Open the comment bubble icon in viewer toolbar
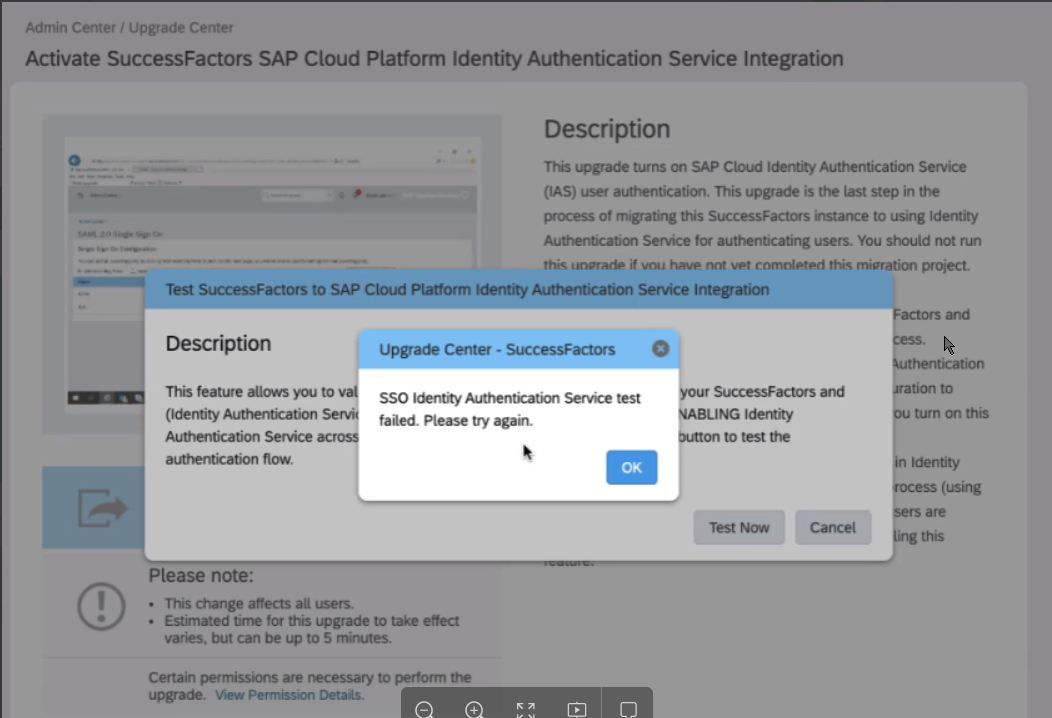Image resolution: width=1052 pixels, height=718 pixels. coord(629,709)
